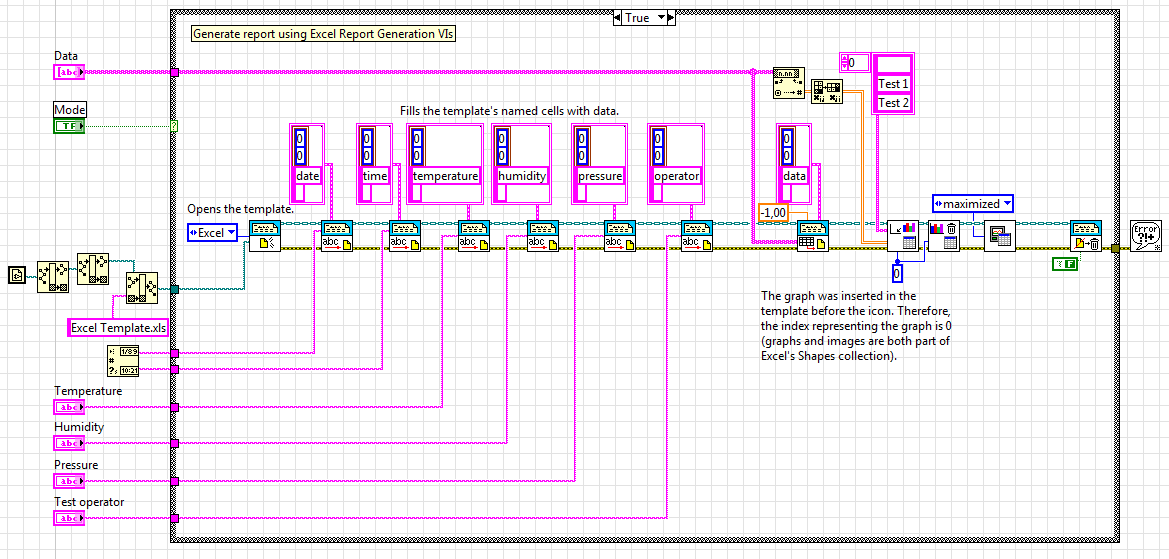
Task: Go to previous case with left arrow
Action: pos(618,18)
